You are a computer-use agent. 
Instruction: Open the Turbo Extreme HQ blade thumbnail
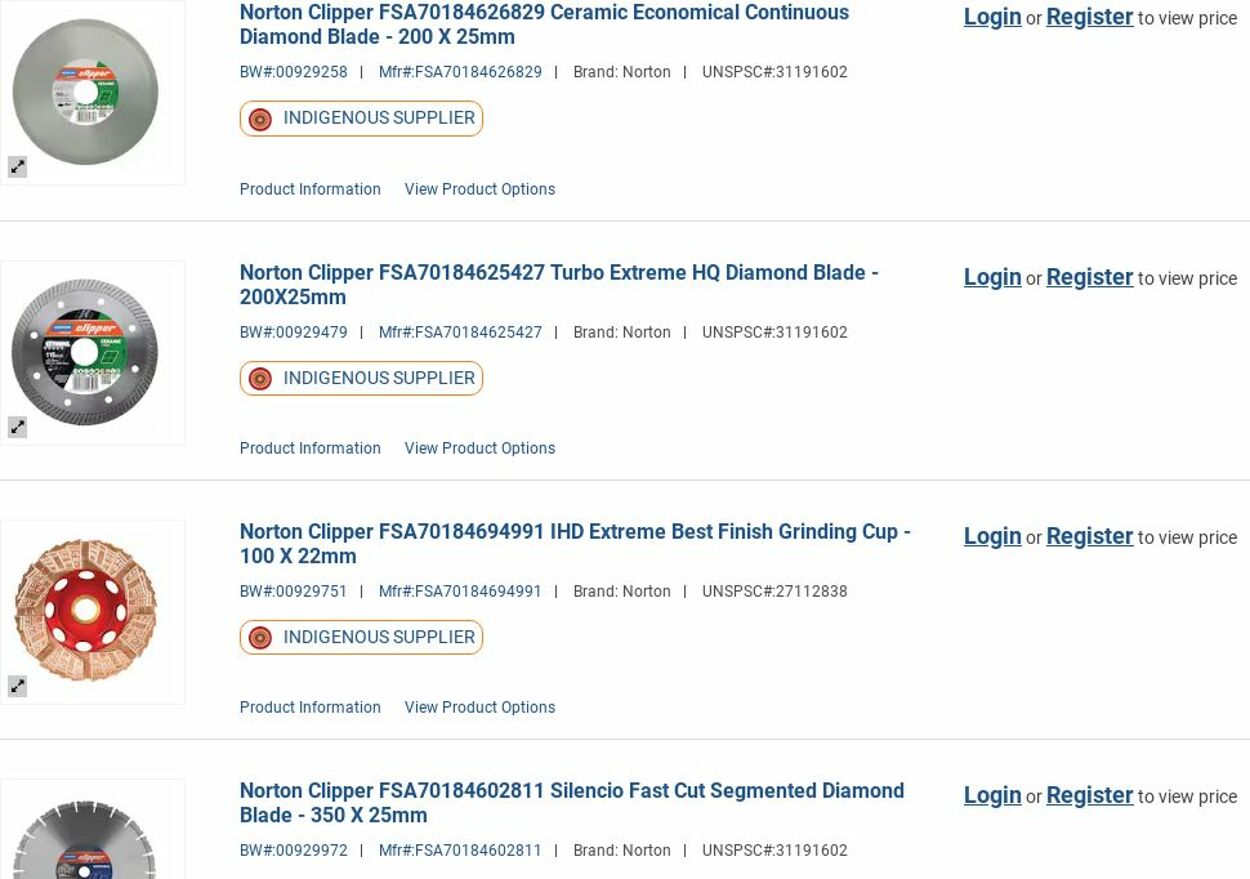86,352
